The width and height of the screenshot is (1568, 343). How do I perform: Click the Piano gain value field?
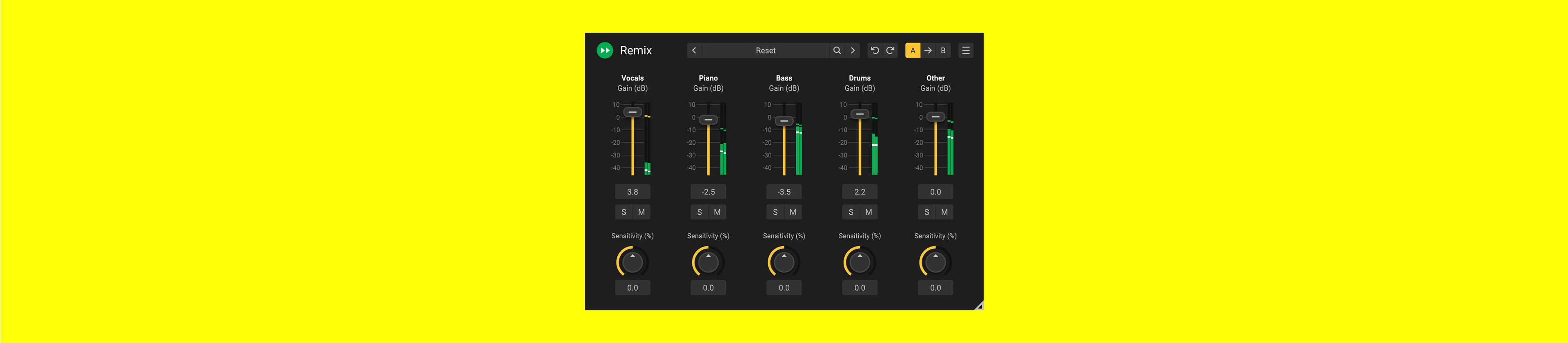(x=708, y=192)
